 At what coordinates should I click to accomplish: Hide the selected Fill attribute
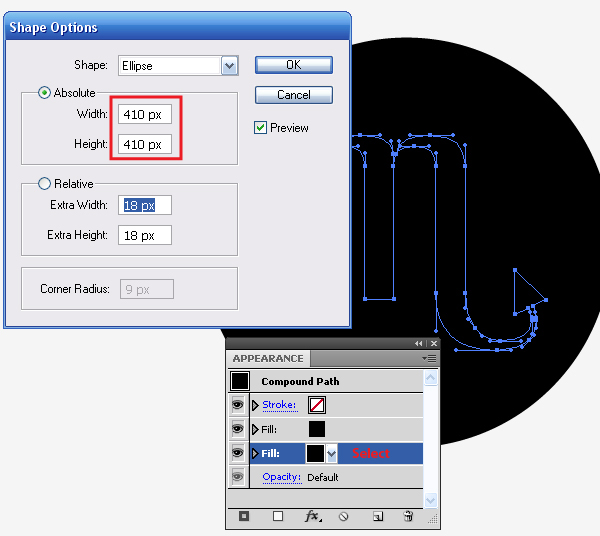(x=238, y=453)
